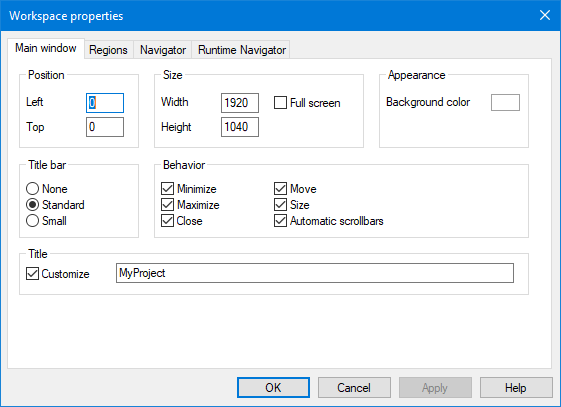Uncheck the Minimize behavior checkbox

tap(167, 188)
